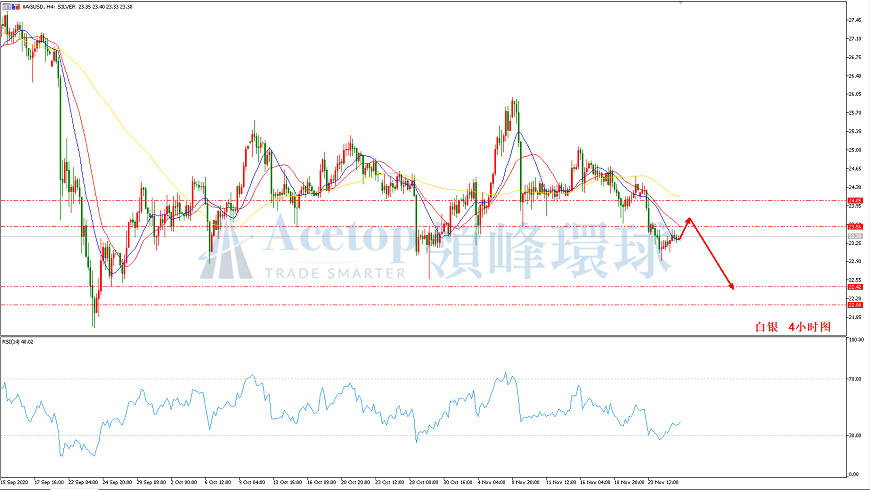The image size is (870, 490).
Task: Click the top red resistance price label
Action: click(855, 200)
